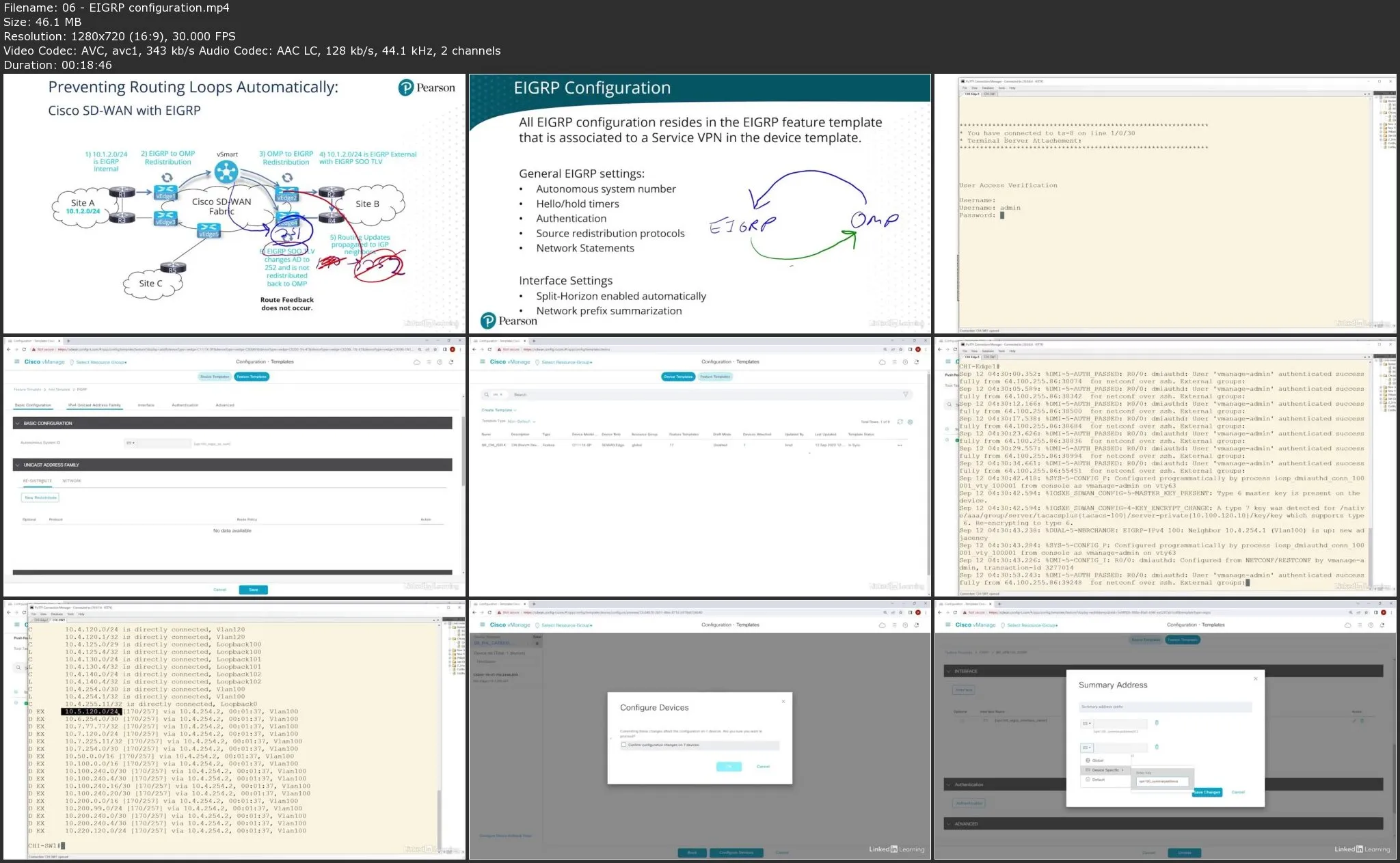The height and width of the screenshot is (863, 1400).
Task: Open notifications bell in EIGRP template frame
Action: click(451, 361)
